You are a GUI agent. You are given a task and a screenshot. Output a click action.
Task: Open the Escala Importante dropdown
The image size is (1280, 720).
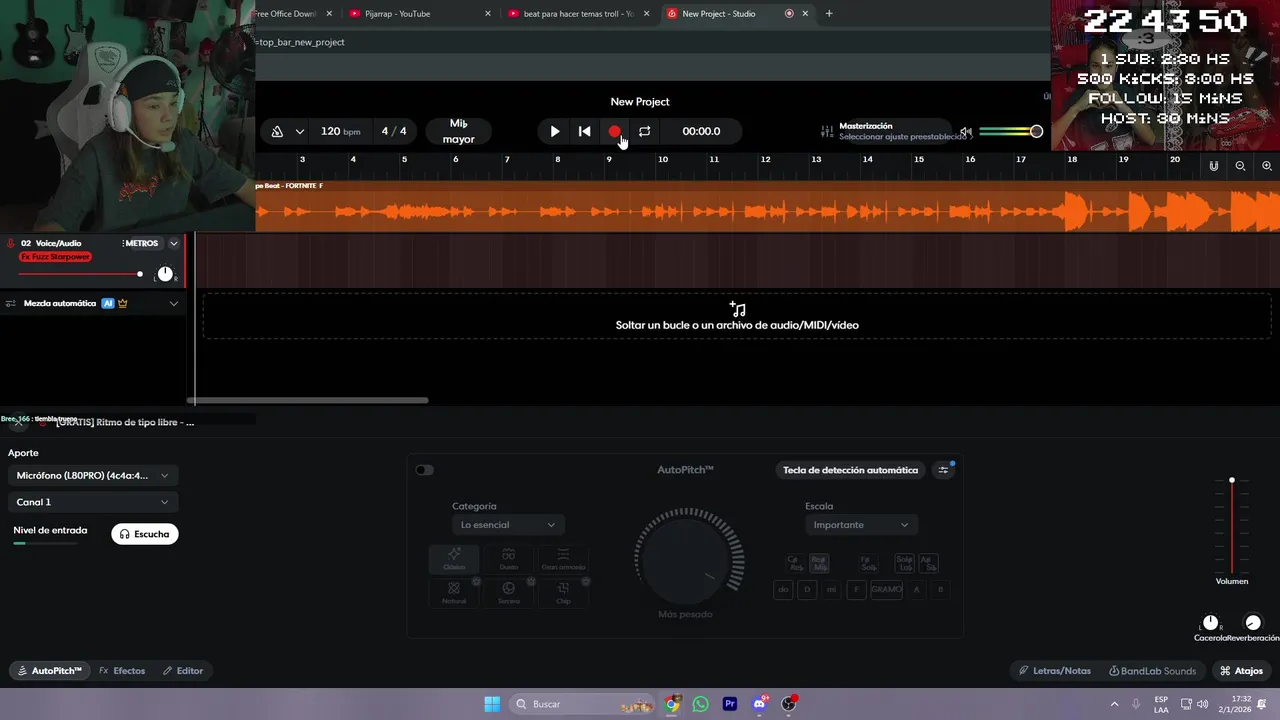coord(861,525)
